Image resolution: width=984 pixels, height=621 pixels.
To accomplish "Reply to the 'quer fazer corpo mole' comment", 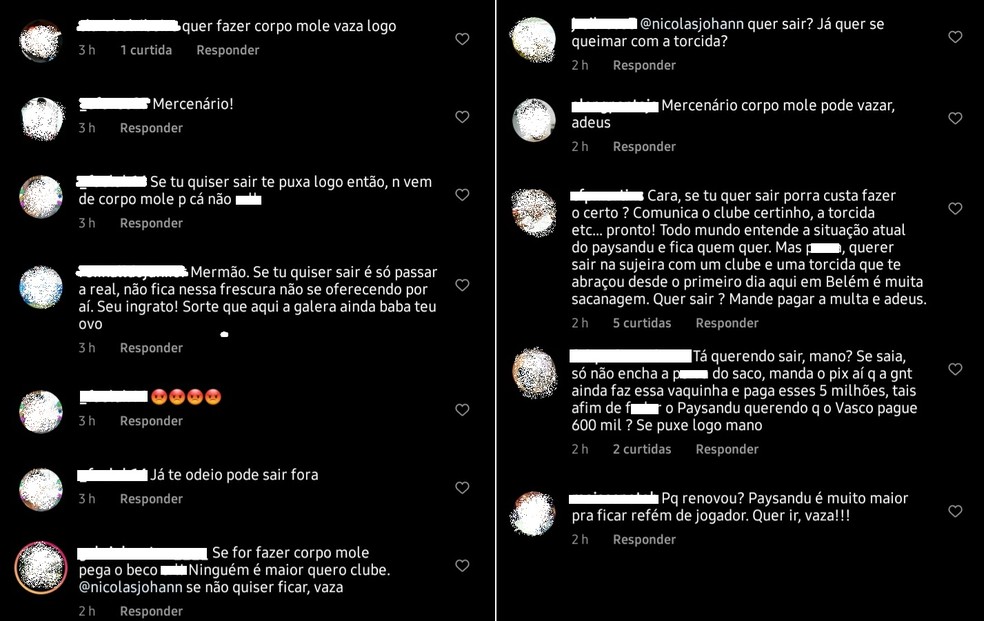I will point(228,50).
